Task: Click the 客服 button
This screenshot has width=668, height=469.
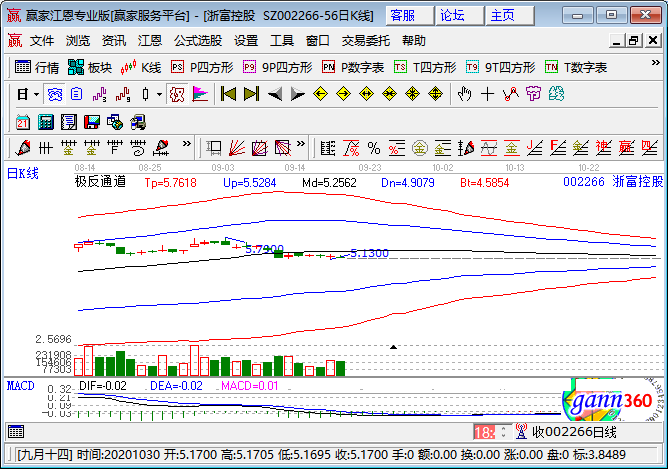Action: point(409,16)
